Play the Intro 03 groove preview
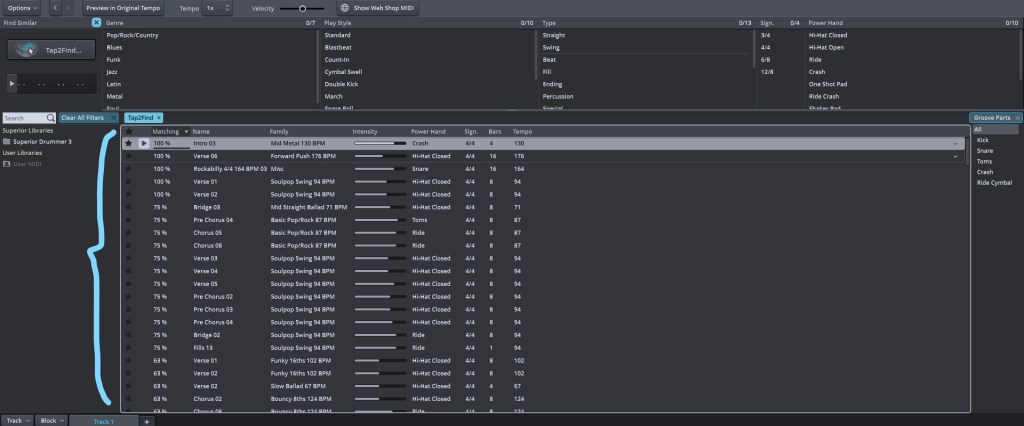The width and height of the screenshot is (1024, 426). [143, 143]
